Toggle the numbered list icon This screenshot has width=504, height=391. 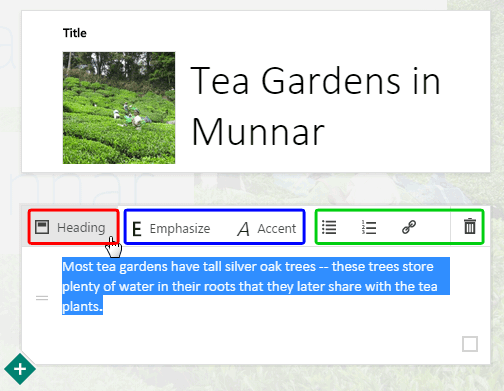point(369,227)
